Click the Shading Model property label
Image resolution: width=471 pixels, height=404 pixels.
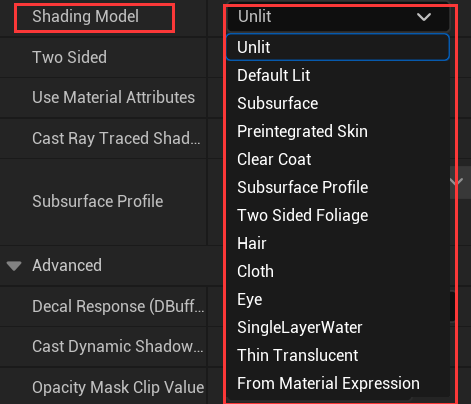click(x=85, y=16)
